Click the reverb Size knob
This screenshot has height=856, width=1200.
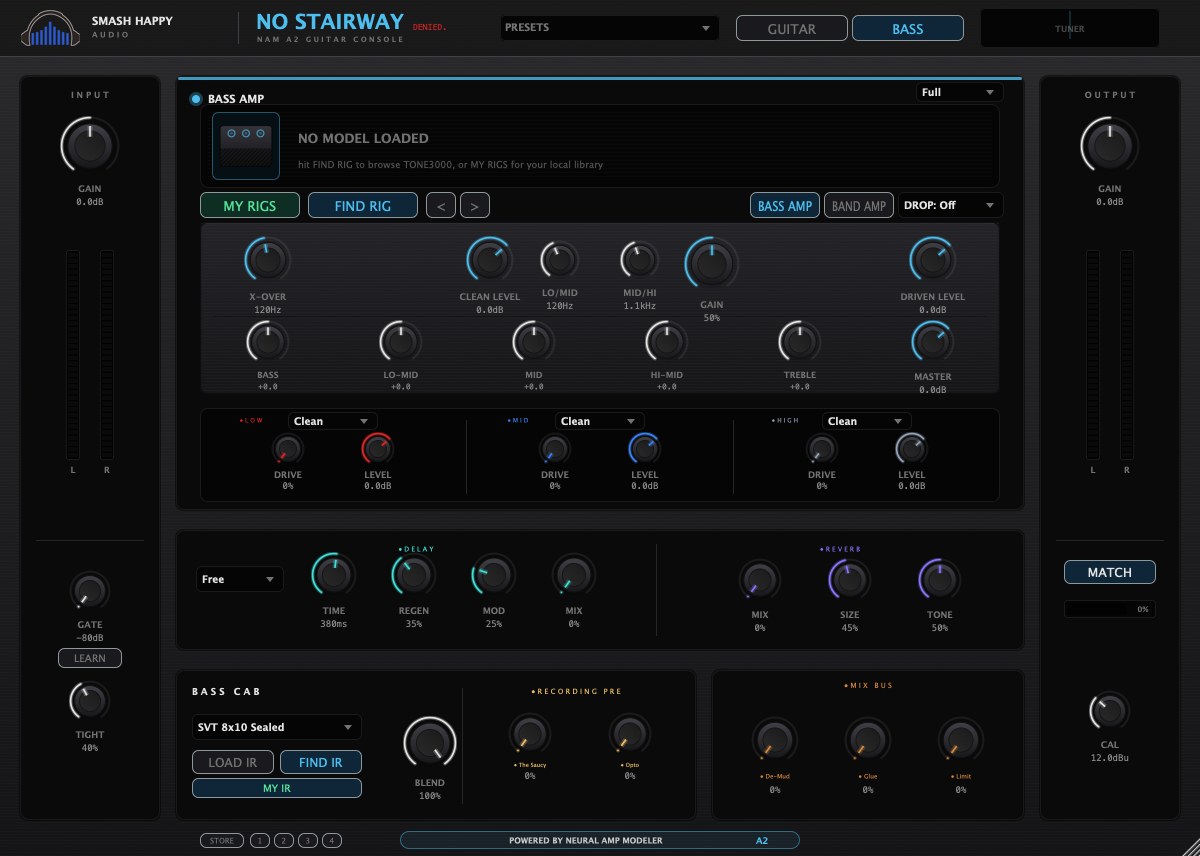pyautogui.click(x=849, y=579)
